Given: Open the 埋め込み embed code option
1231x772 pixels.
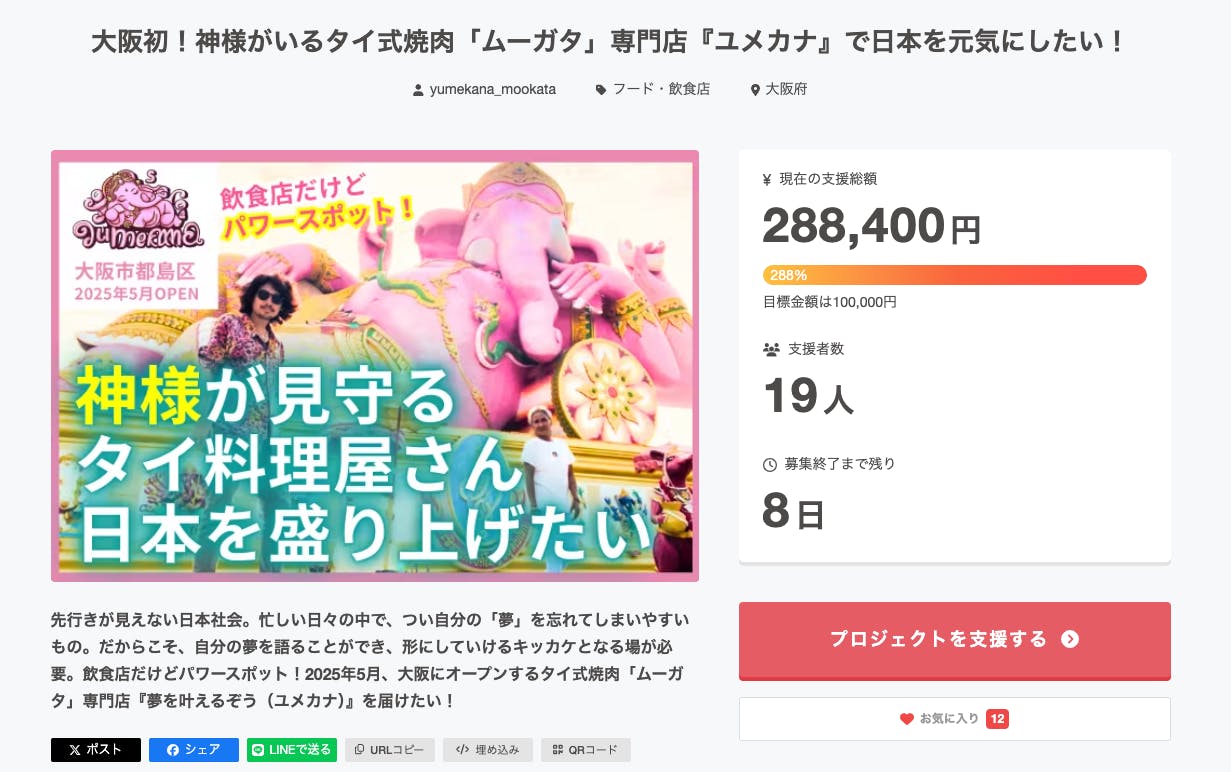Looking at the screenshot, I should [x=488, y=750].
